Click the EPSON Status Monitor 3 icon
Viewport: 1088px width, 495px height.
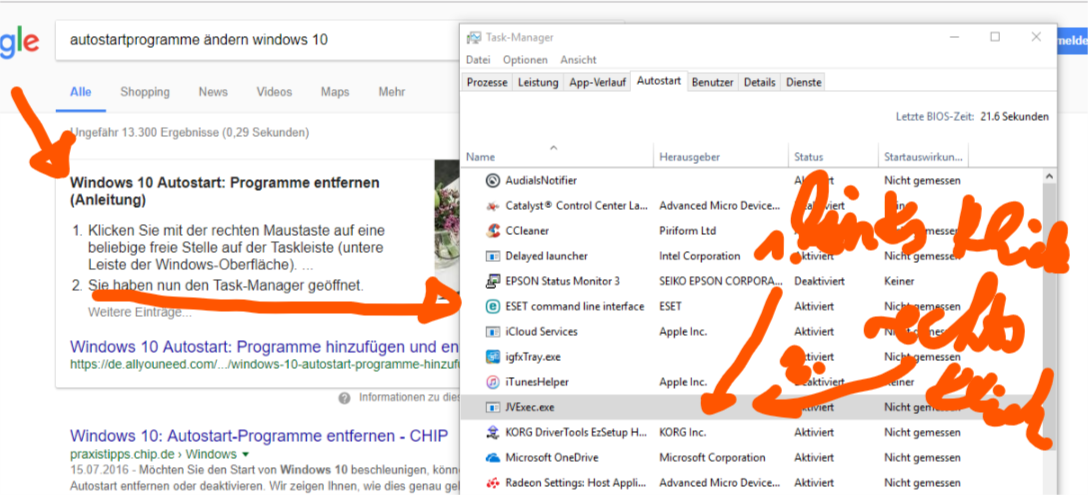coord(493,281)
